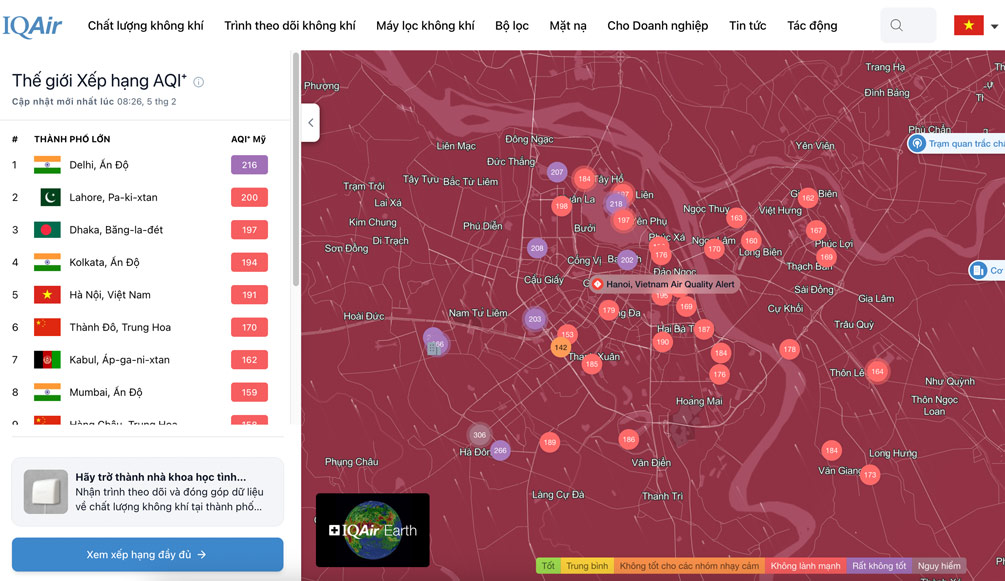Open the IQAir Earth thumbnail
Viewport: 1005px width, 581px height.
coord(372,530)
